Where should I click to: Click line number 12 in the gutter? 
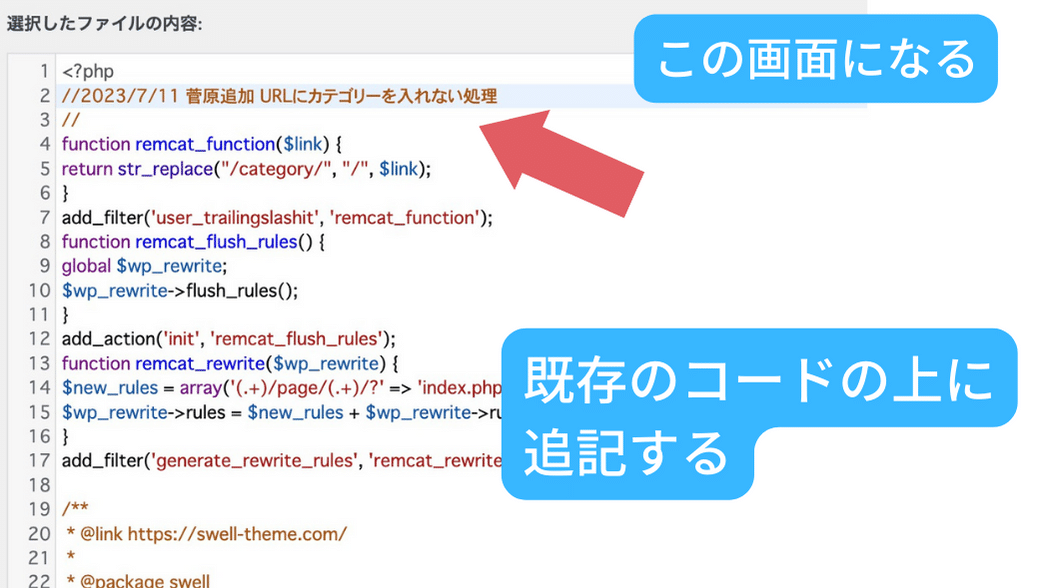(39, 339)
